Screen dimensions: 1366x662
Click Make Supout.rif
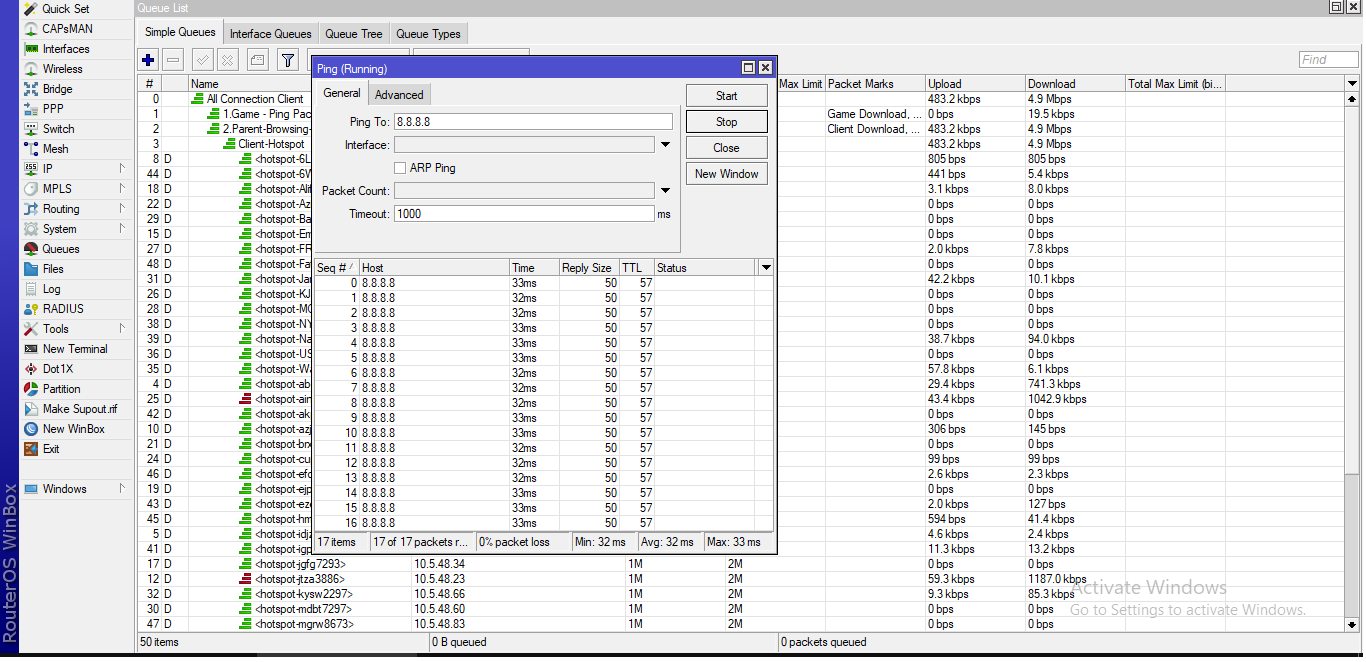point(79,409)
